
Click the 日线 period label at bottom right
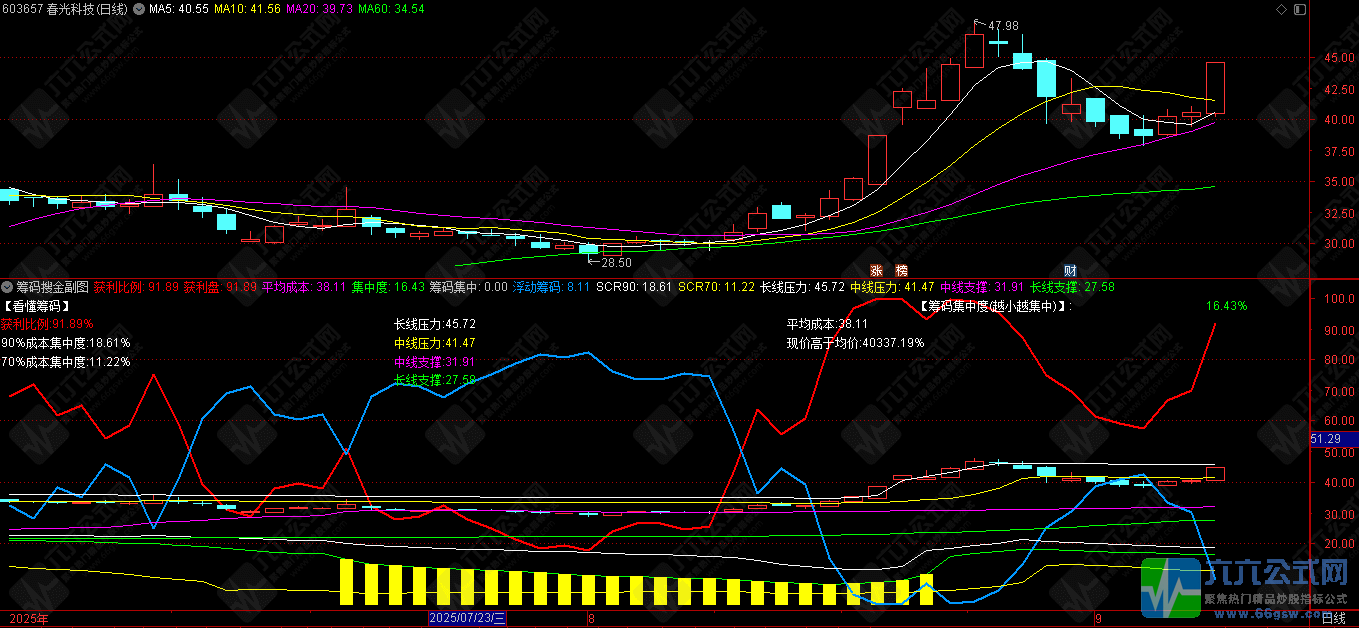(1333, 619)
